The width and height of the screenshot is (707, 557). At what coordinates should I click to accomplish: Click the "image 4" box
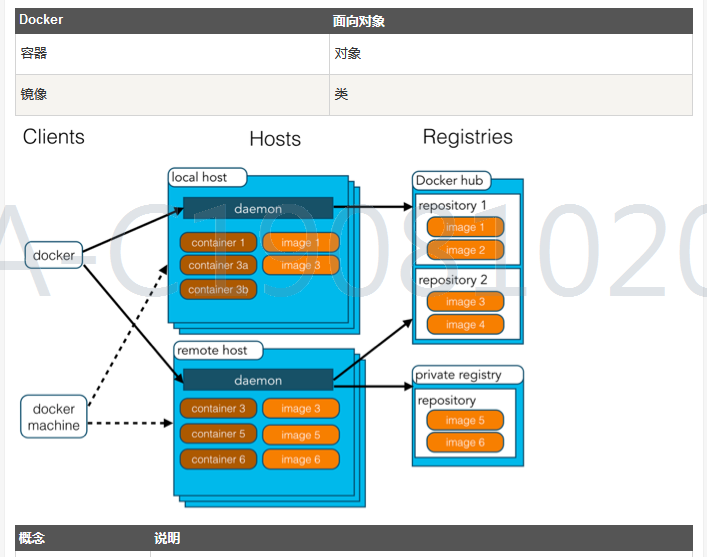(x=465, y=325)
